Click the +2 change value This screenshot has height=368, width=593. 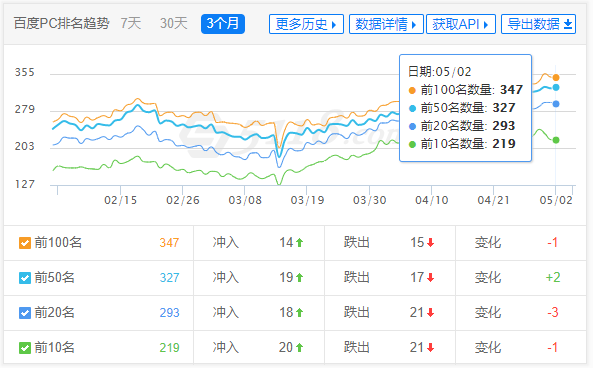pos(553,278)
